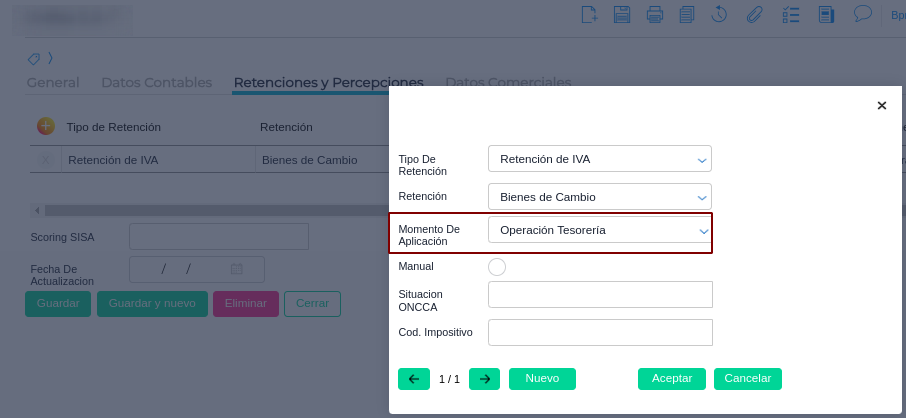The width and height of the screenshot is (906, 418).
Task: Click the Cancelar button
Action: (747, 379)
